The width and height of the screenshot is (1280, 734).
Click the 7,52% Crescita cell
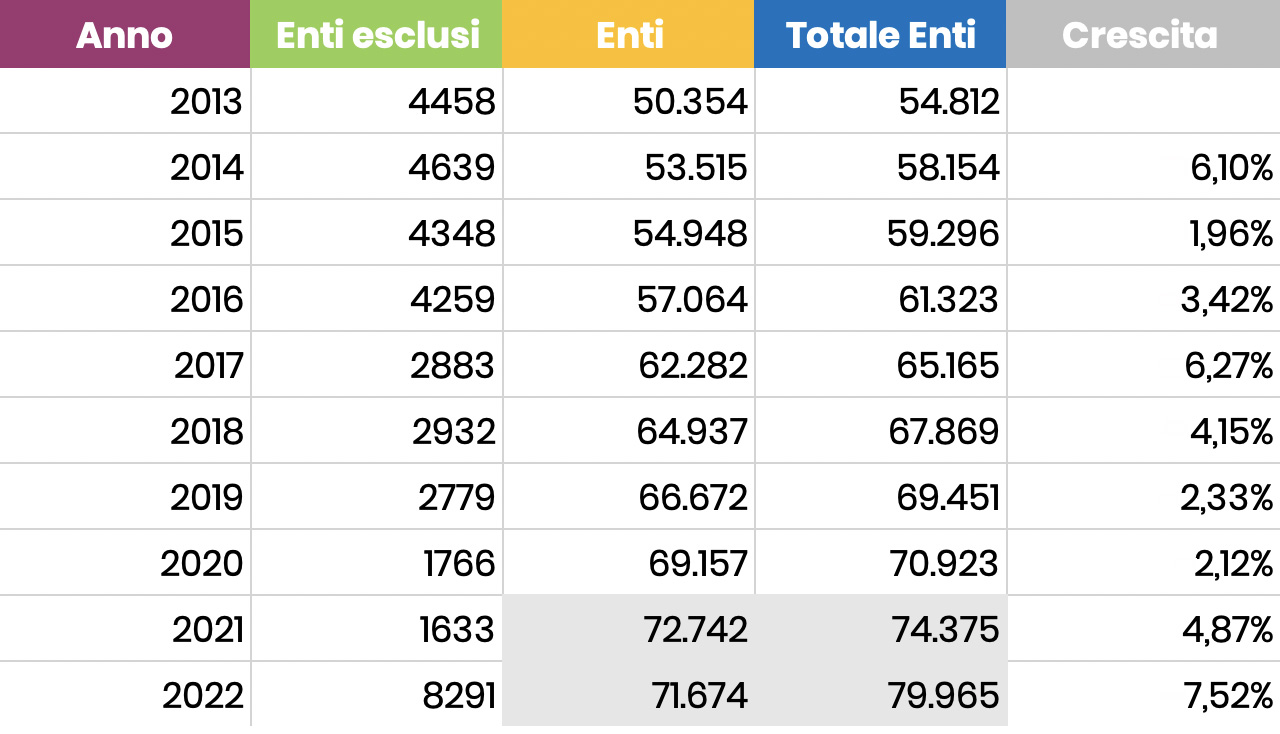tap(1229, 696)
